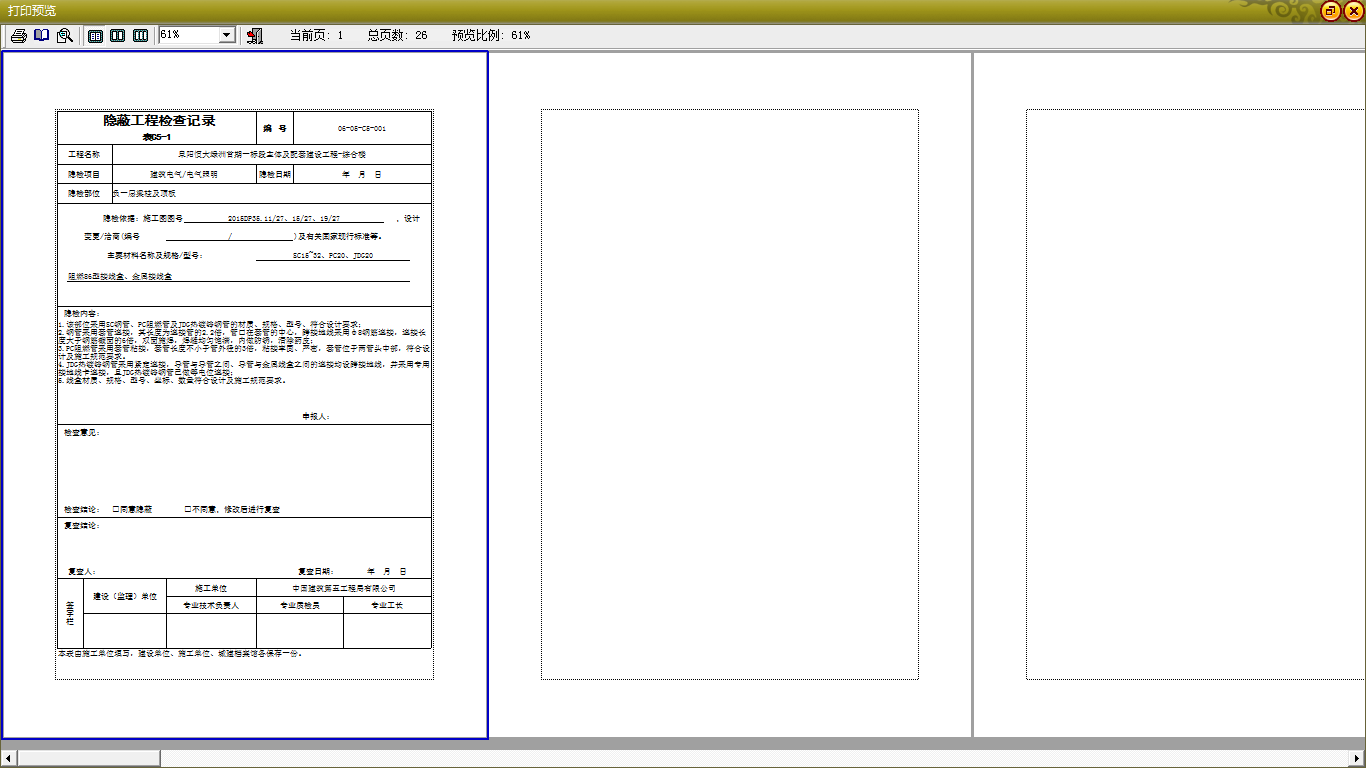Click the 当前页: 1 indicator
This screenshot has height=768, width=1366.
click(316, 35)
